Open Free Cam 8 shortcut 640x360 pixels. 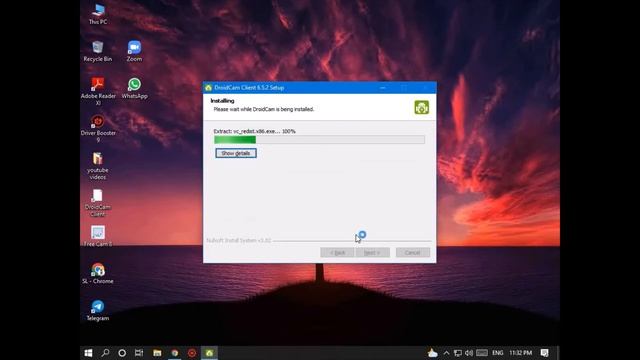(98, 236)
